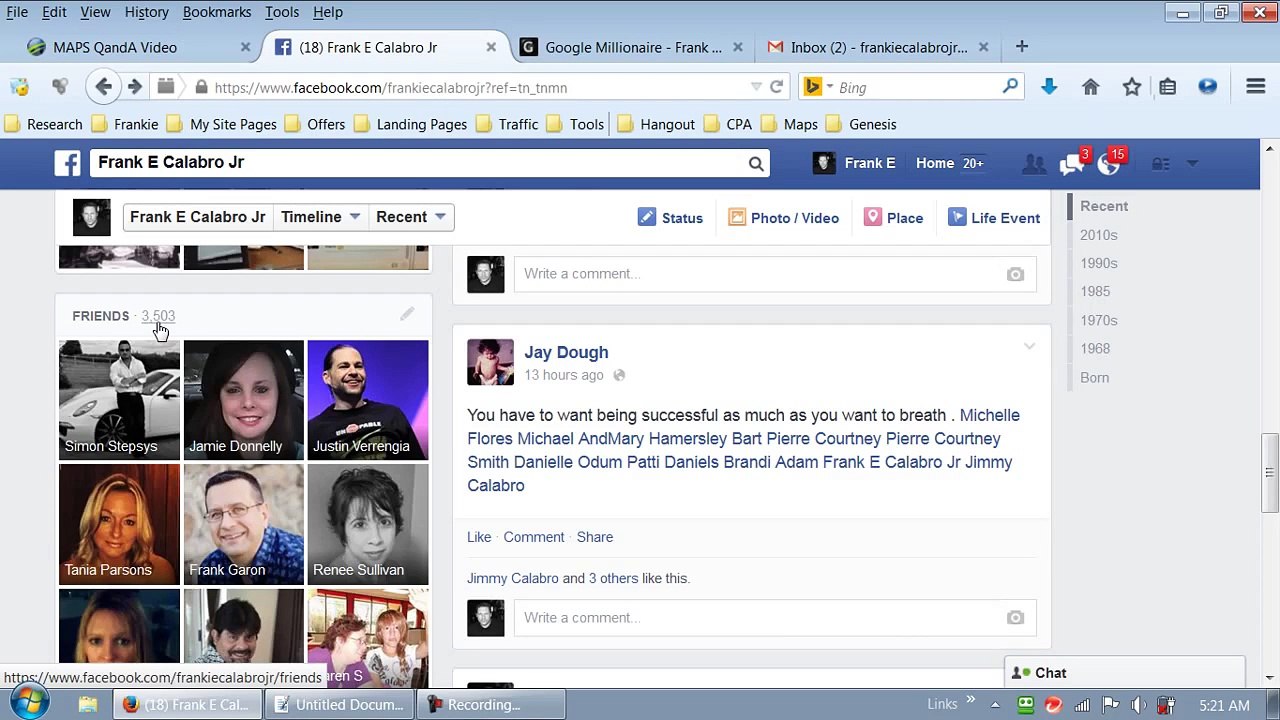Viewport: 1280px width, 720px height.
Task: Open a new browser tab
Action: [1021, 47]
